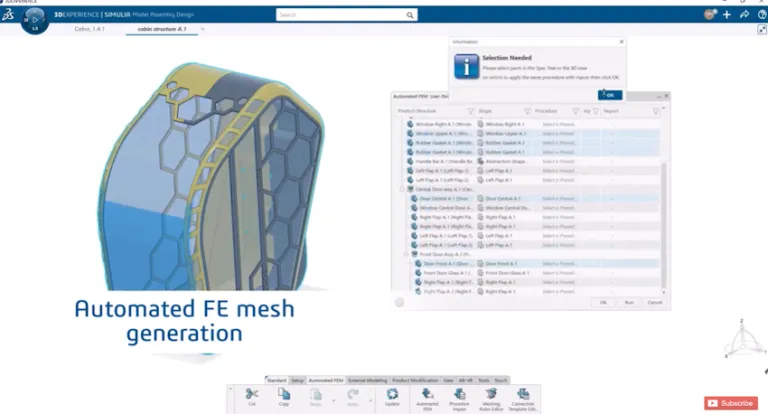This screenshot has height=414, width=768.
Task: Click the share arrow icon
Action: click(744, 15)
